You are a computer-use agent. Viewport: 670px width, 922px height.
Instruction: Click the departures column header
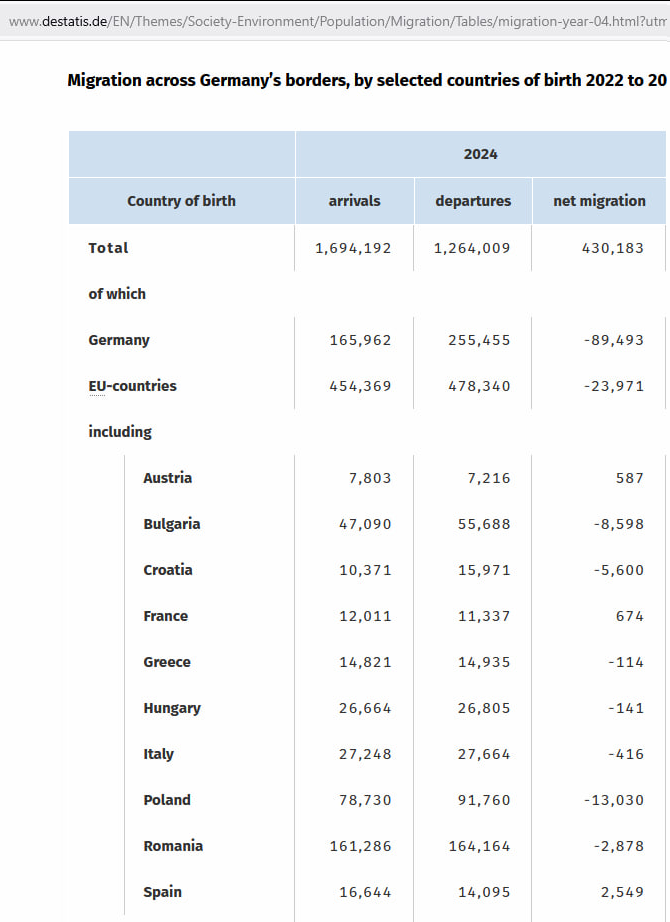(473, 201)
